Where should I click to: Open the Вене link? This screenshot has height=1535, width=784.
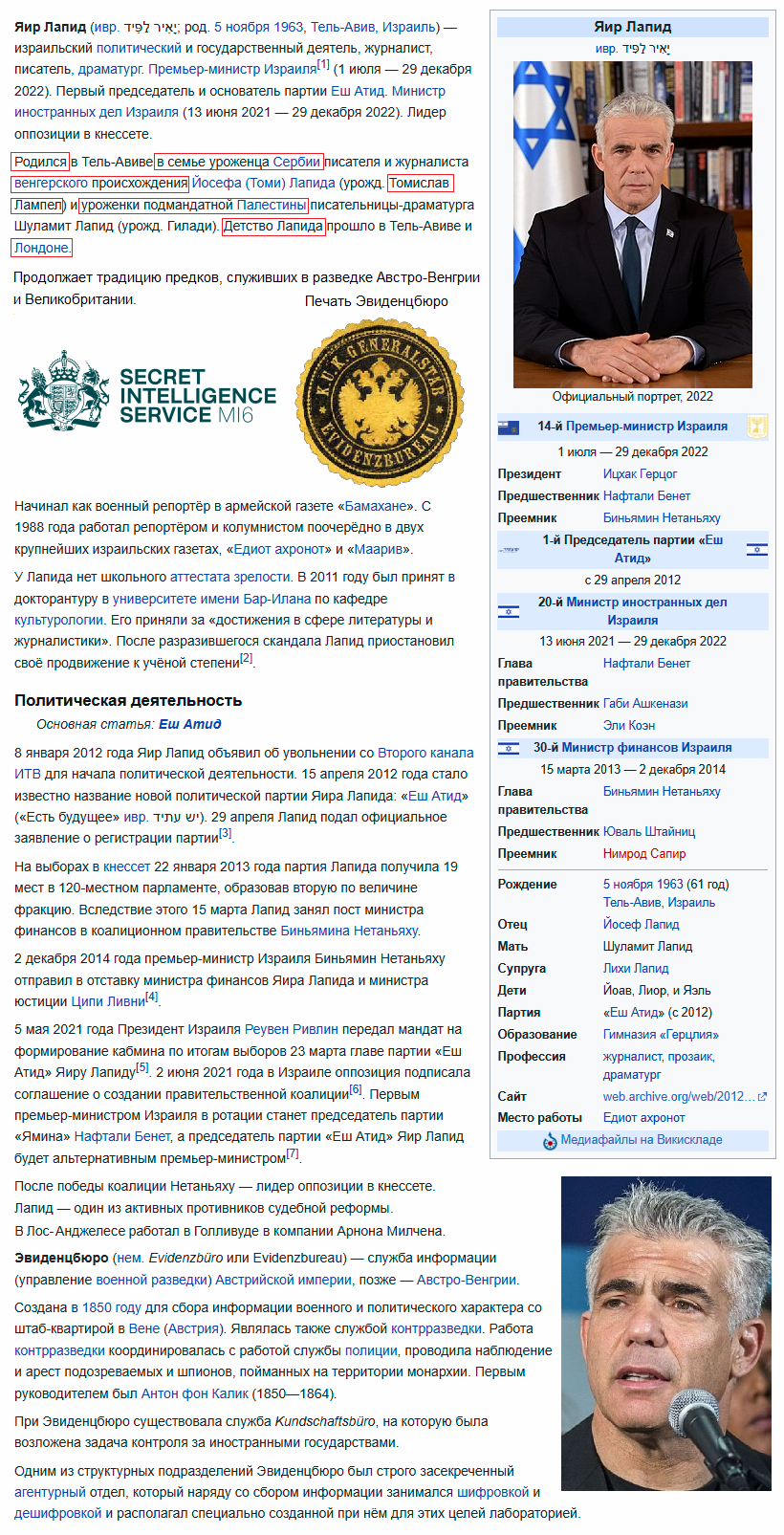tap(144, 1328)
